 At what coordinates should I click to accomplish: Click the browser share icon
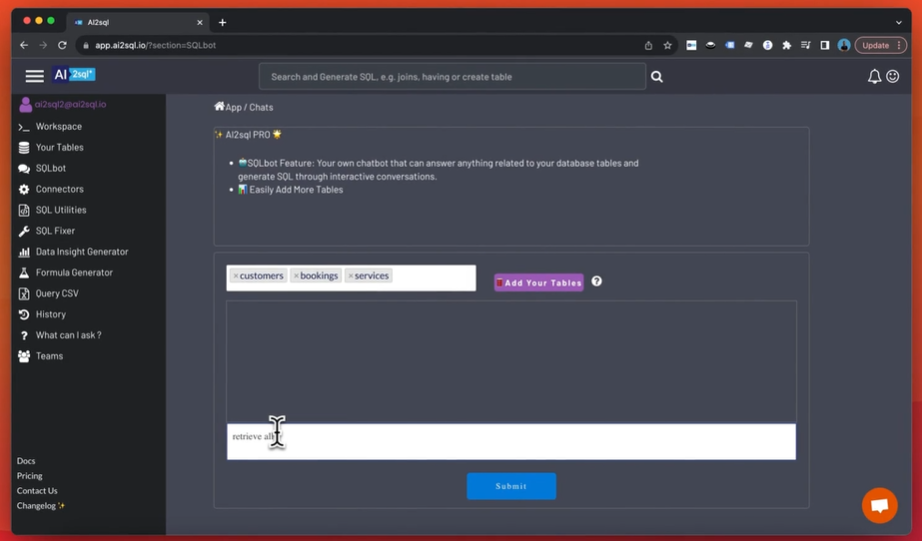[x=648, y=45]
